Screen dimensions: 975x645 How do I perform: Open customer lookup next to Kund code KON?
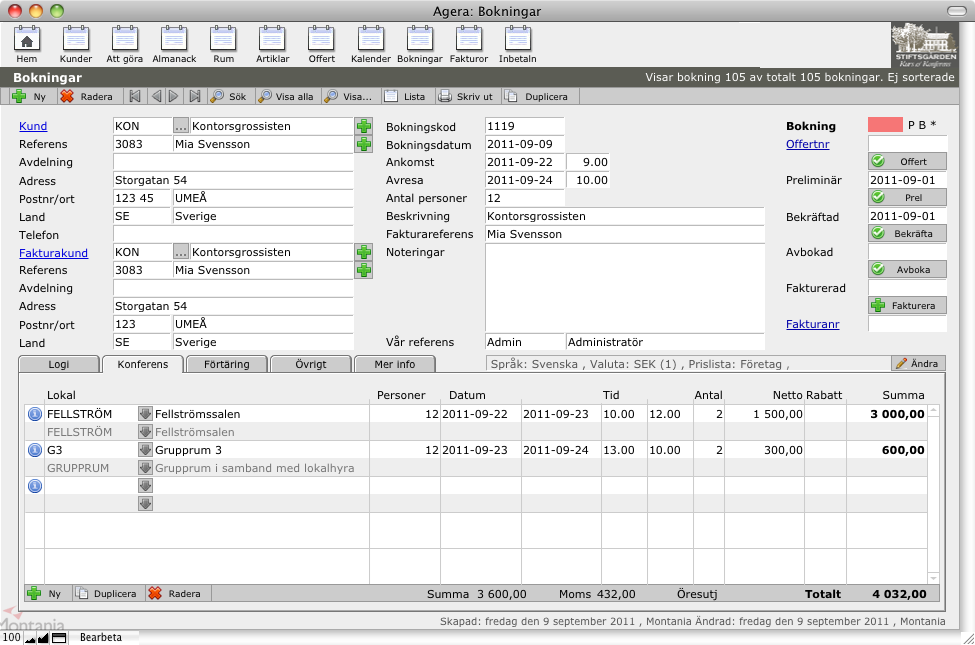pyautogui.click(x=180, y=126)
